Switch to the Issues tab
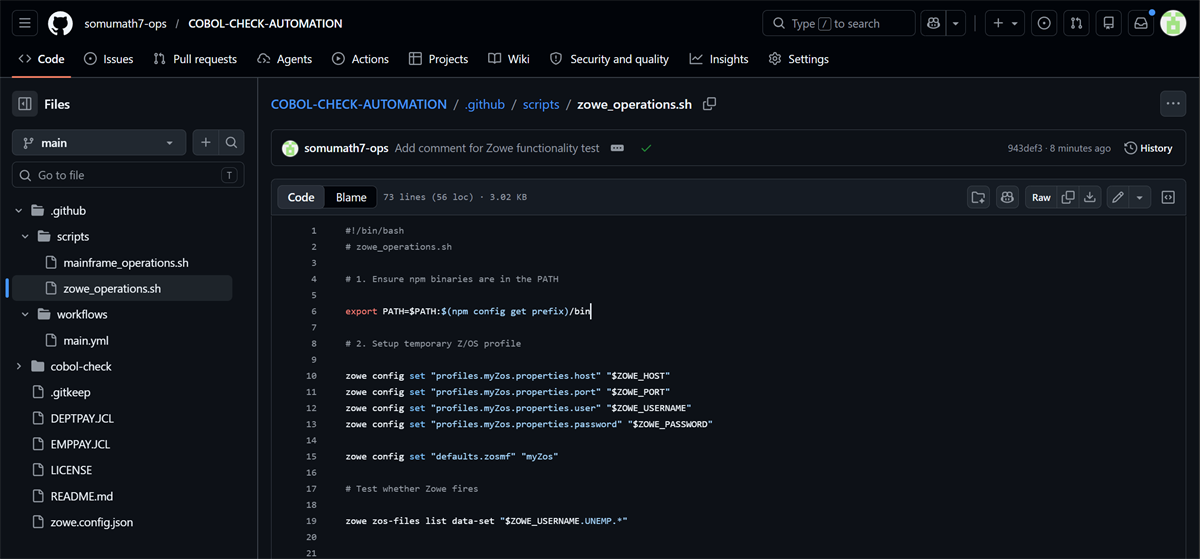The image size is (1200, 559). (108, 59)
